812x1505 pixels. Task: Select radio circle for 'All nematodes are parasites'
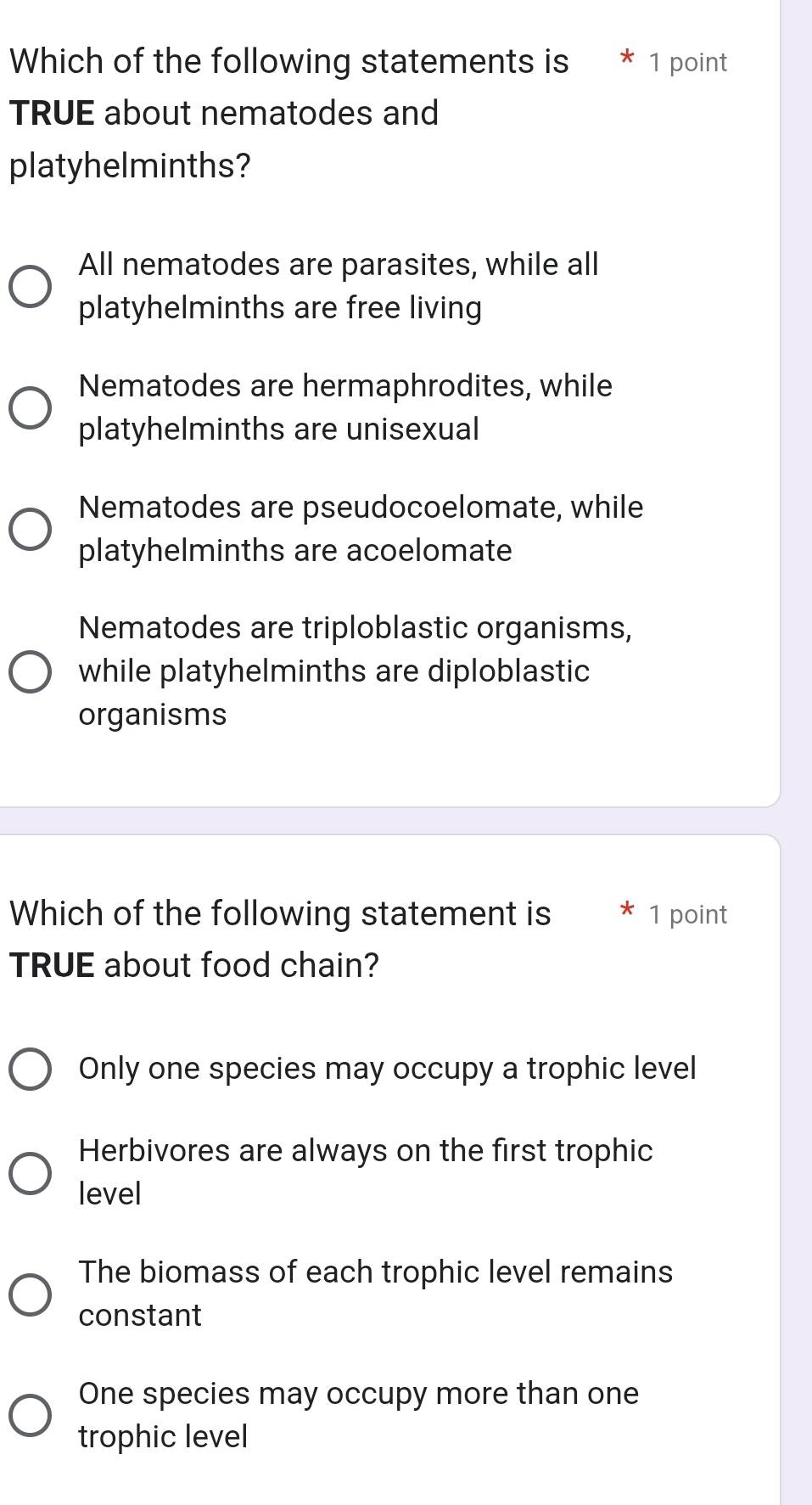point(30,287)
